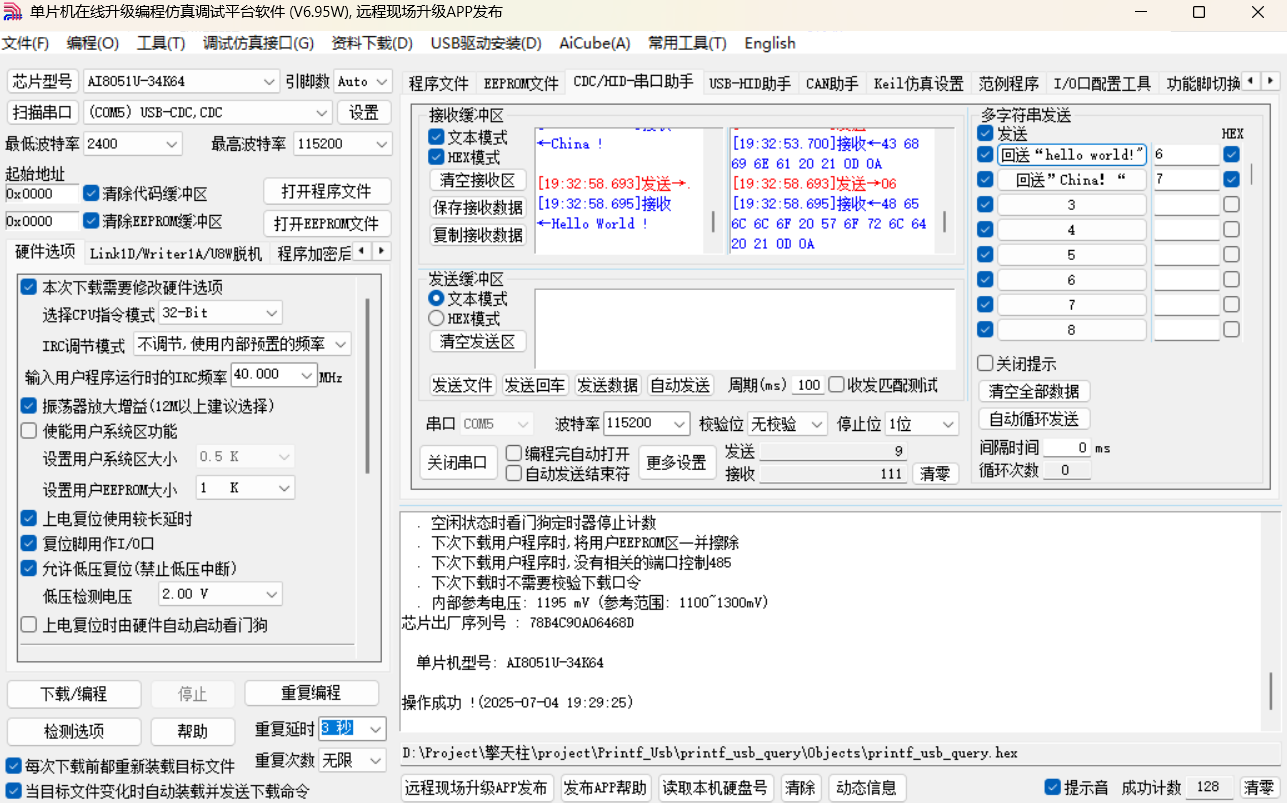Screen dimensions: 1287x803
Task: Enable 收发匹配测试 checkbox
Action: [836, 385]
